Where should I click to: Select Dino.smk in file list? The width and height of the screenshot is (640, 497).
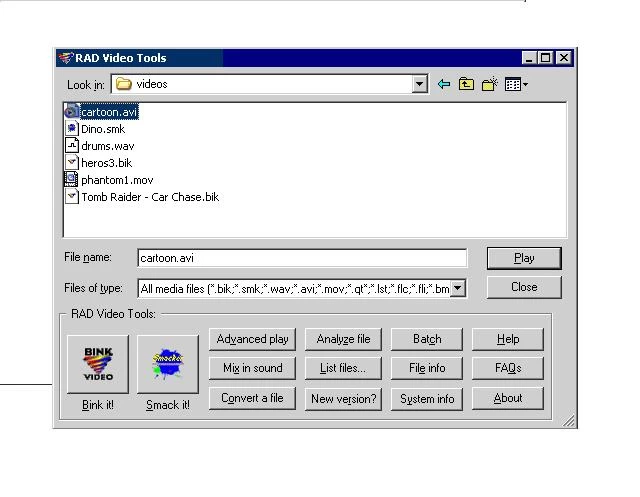[x=103, y=129]
